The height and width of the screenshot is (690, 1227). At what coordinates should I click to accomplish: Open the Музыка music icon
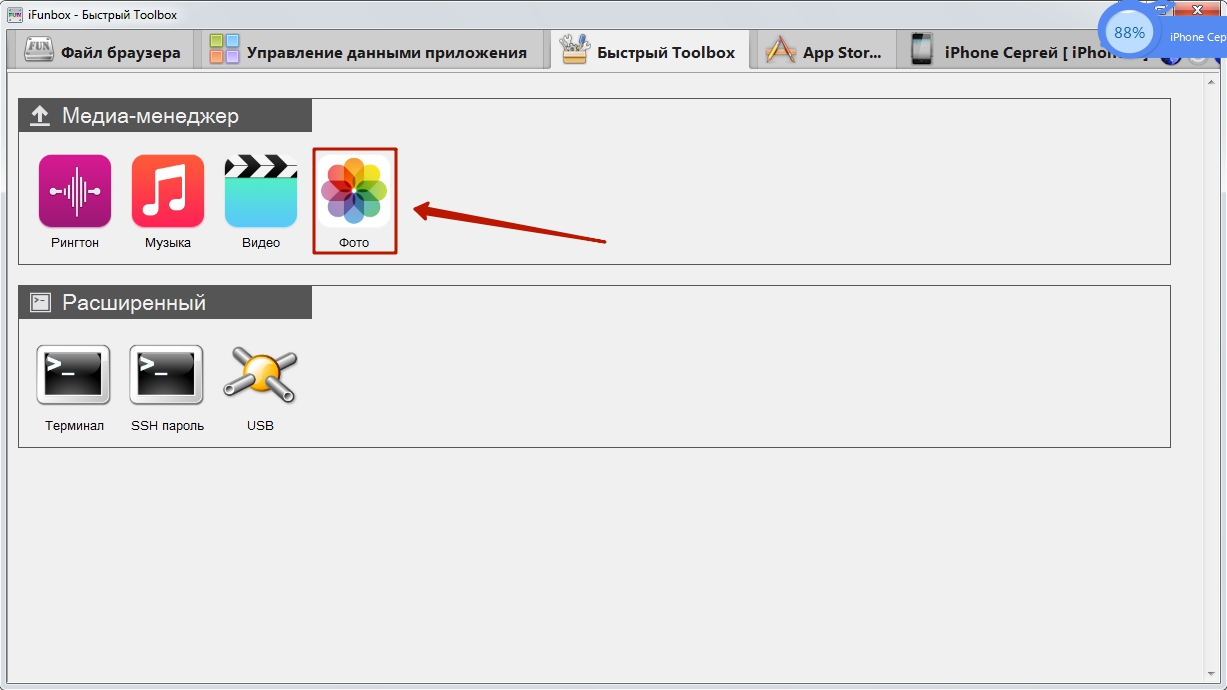click(x=168, y=191)
